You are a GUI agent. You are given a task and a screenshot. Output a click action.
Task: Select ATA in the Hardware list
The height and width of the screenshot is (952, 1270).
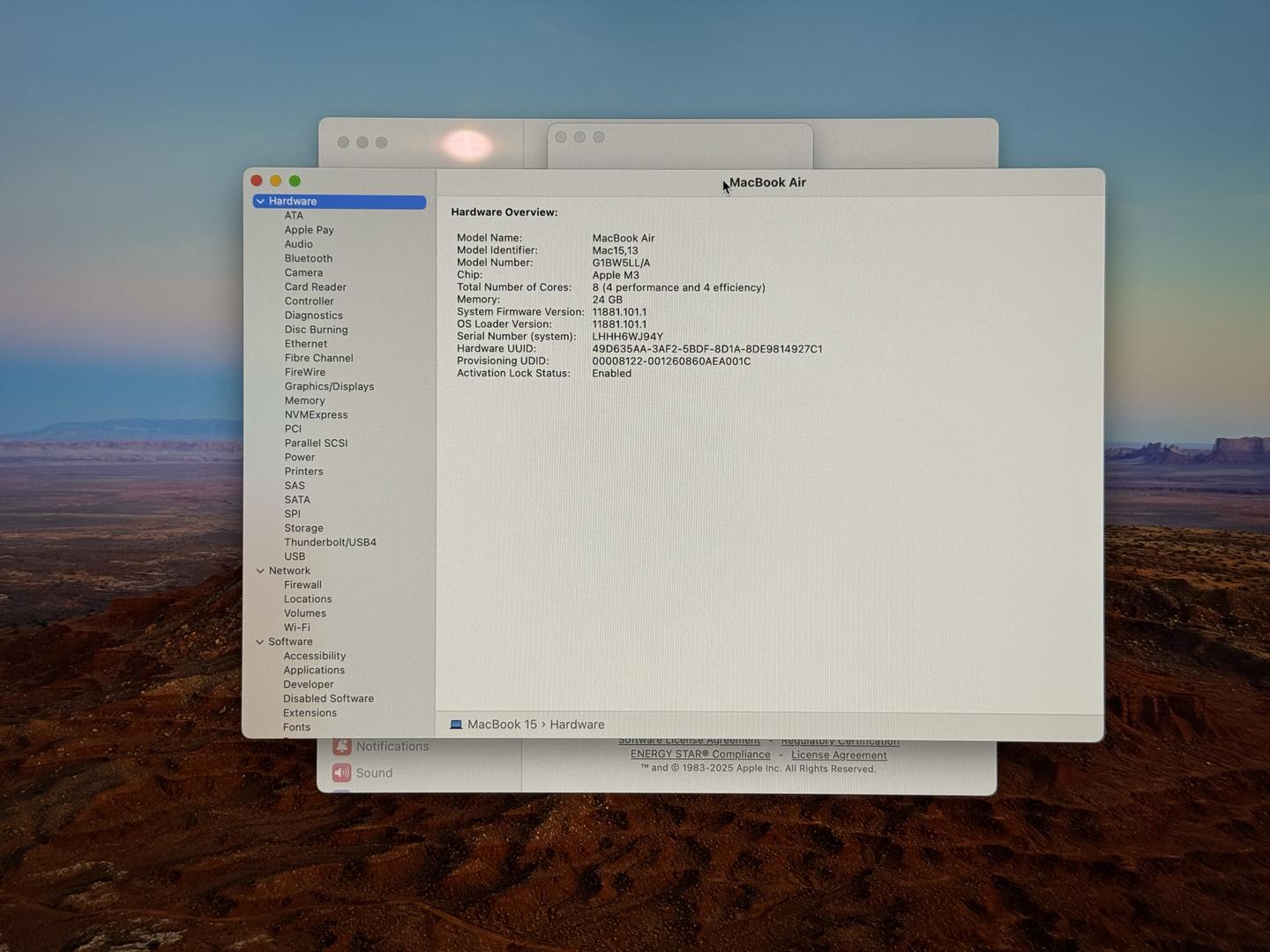point(294,216)
